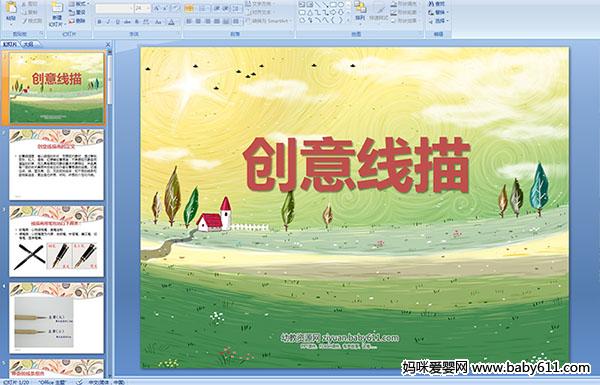Click the Paste clipboard icon

11,8
